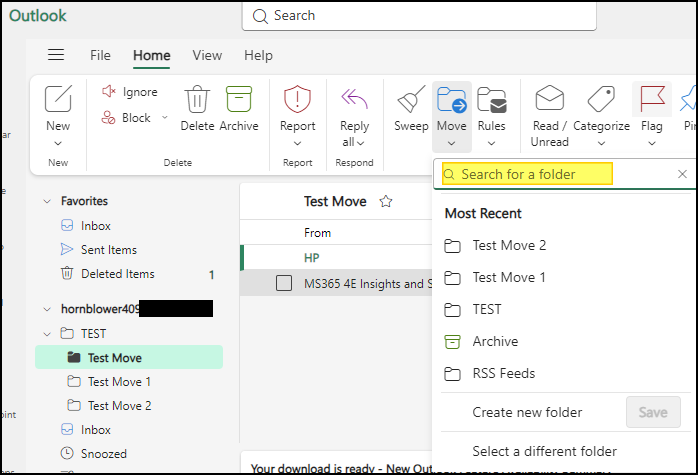Clear the folder search with X icon
This screenshot has width=698, height=475.
point(682,174)
